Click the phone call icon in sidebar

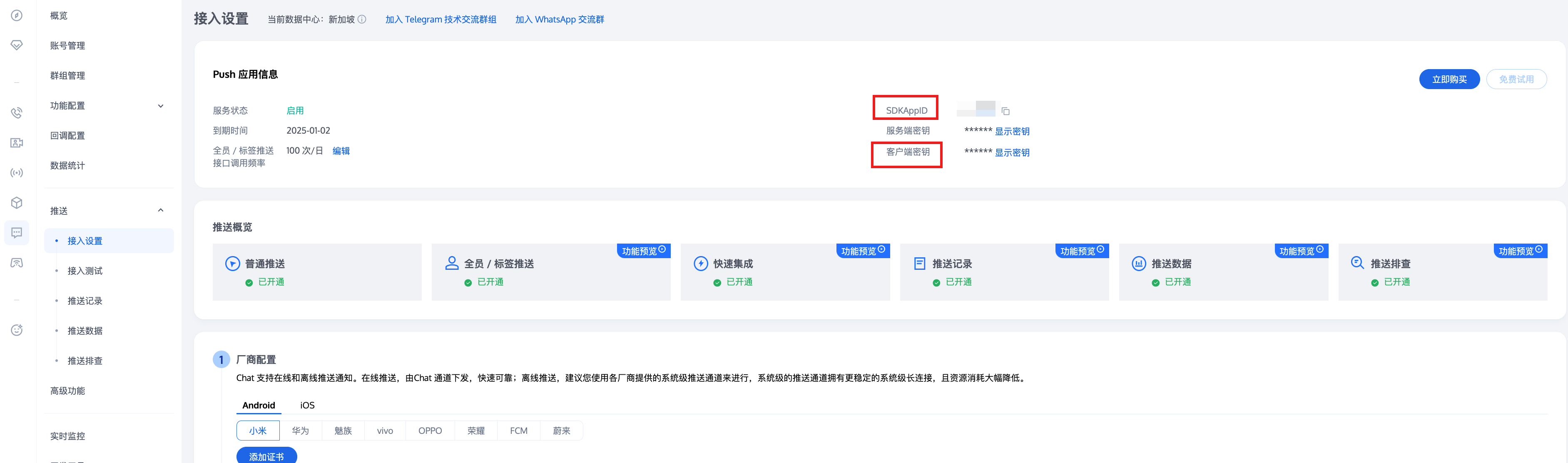(16, 112)
